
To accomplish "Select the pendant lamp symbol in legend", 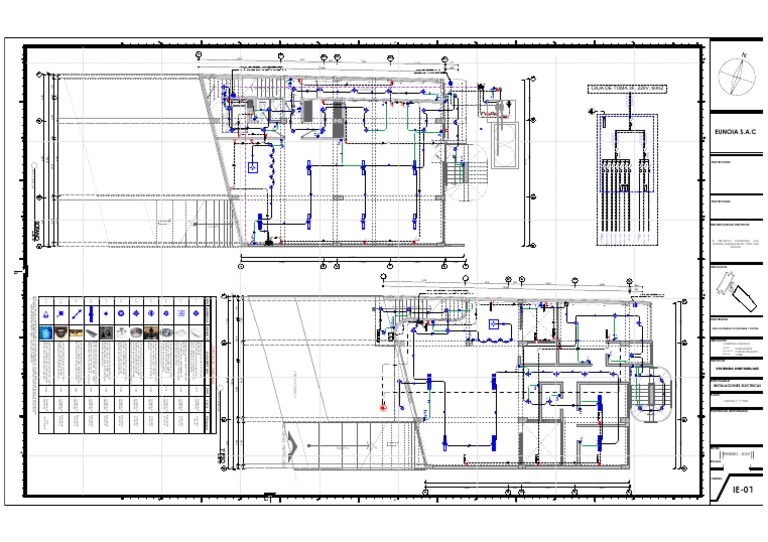I will [x=46, y=314].
